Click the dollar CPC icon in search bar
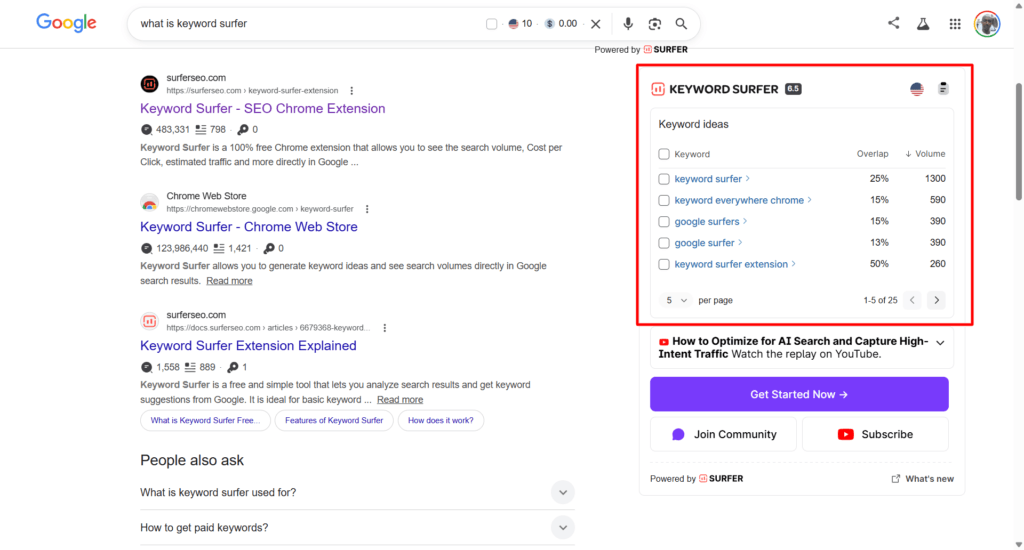The image size is (1024, 550). 550,24
